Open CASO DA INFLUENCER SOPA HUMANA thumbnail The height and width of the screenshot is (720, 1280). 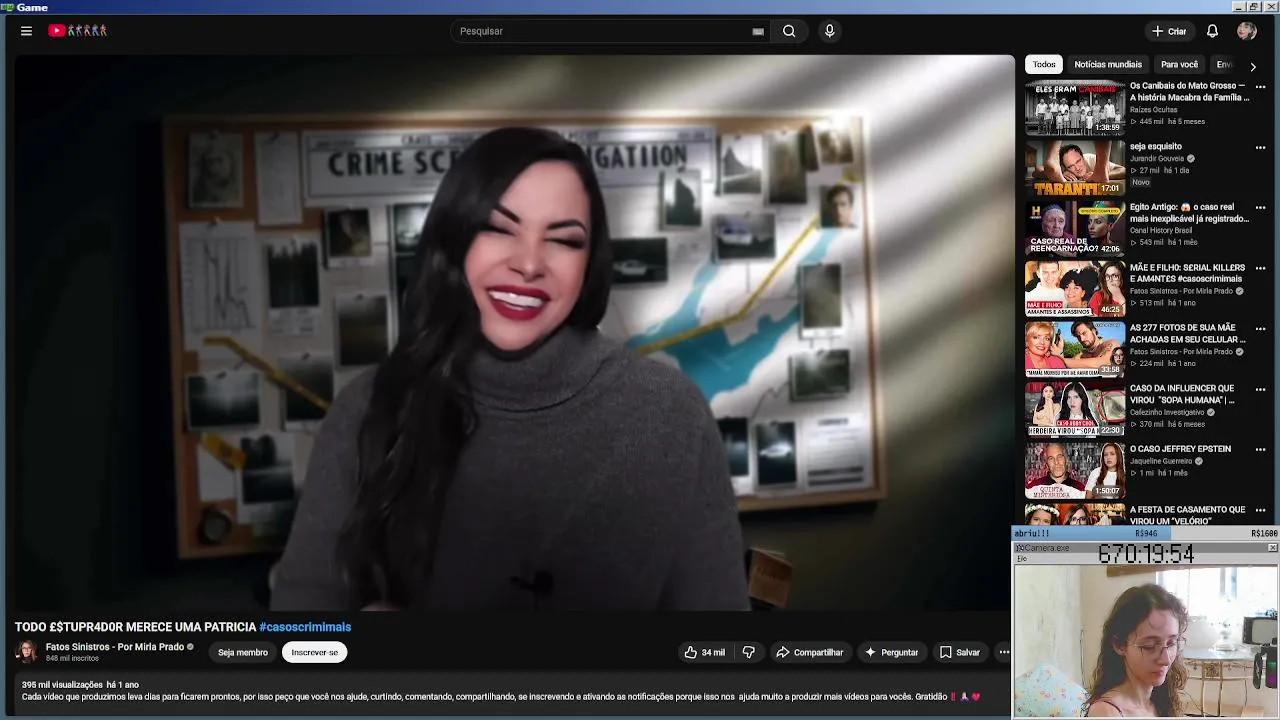1075,409
